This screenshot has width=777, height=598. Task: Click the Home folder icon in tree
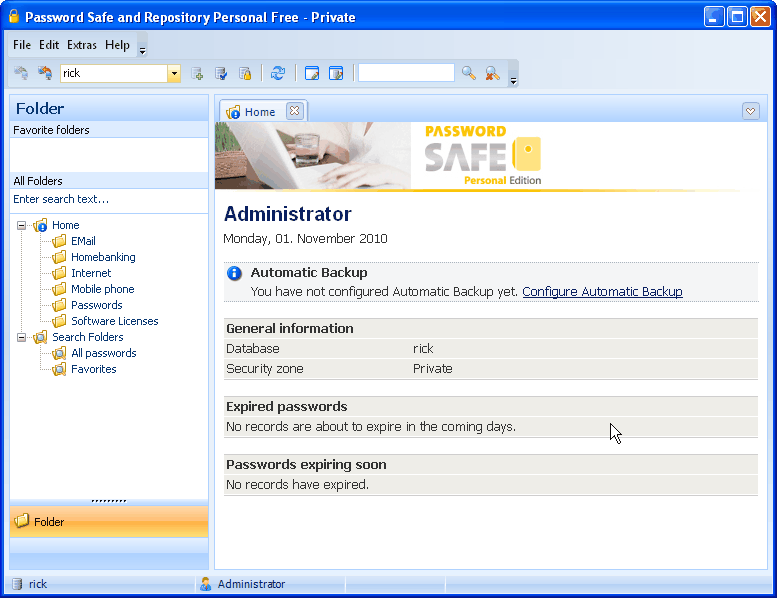(x=41, y=225)
